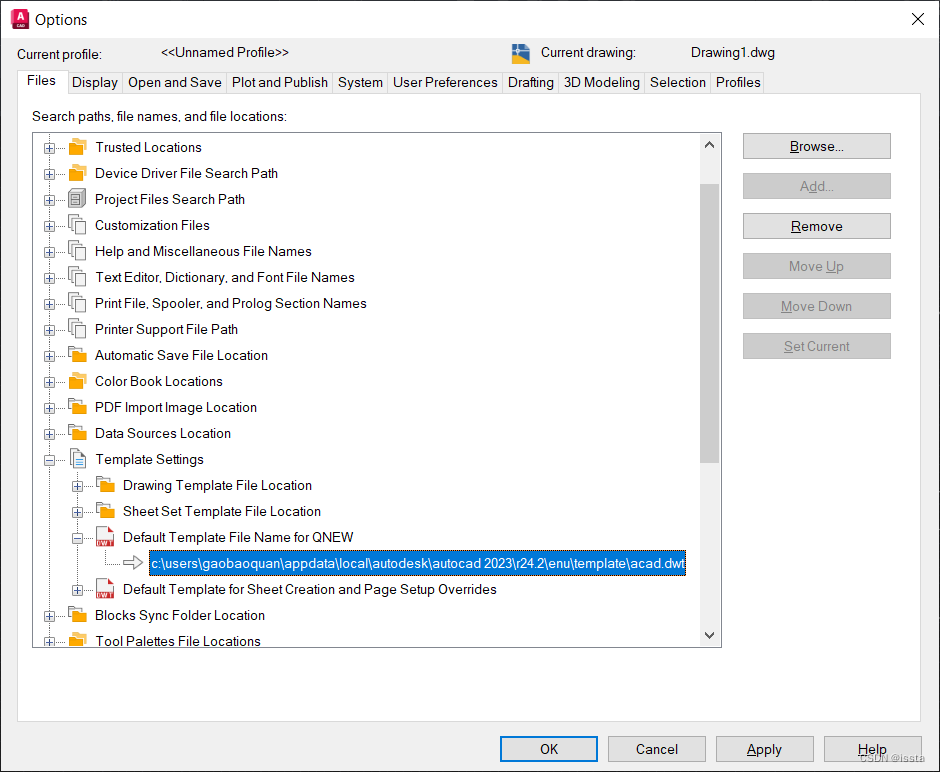Expand the Printer Support File Path node
Image resolution: width=940 pixels, height=772 pixels.
(50, 330)
